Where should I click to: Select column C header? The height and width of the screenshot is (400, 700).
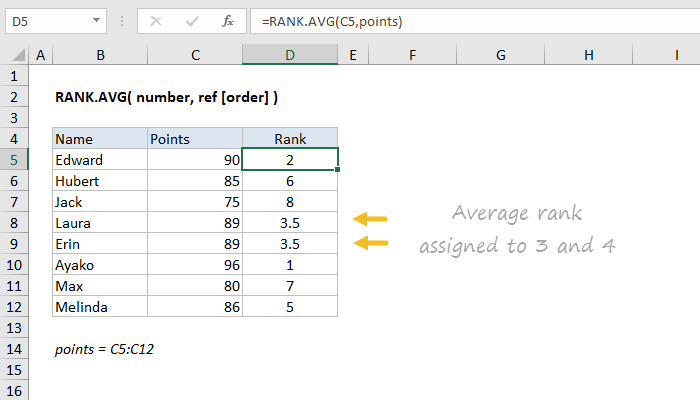tap(194, 56)
